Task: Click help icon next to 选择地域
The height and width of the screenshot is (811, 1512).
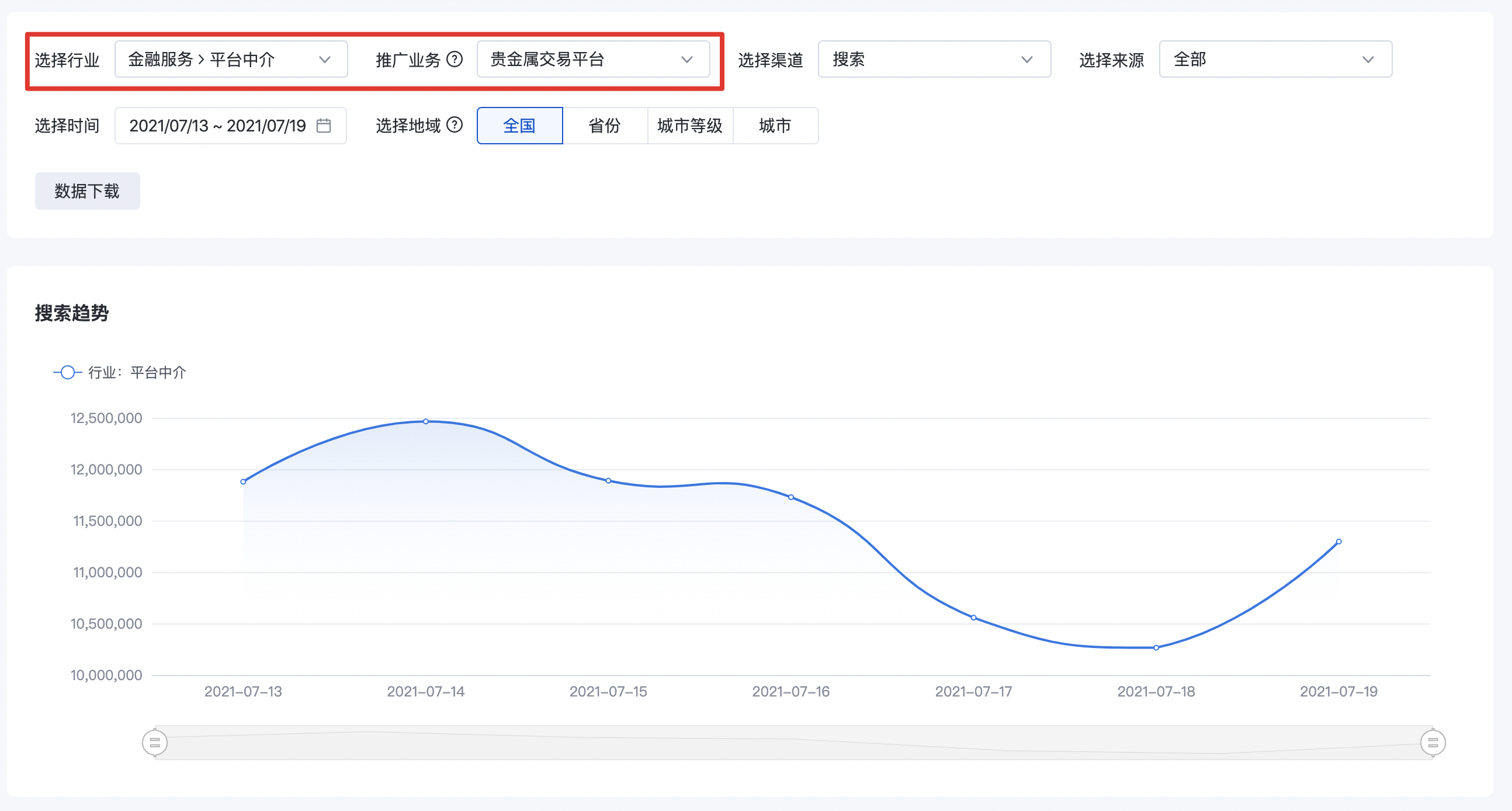Action: [x=455, y=125]
